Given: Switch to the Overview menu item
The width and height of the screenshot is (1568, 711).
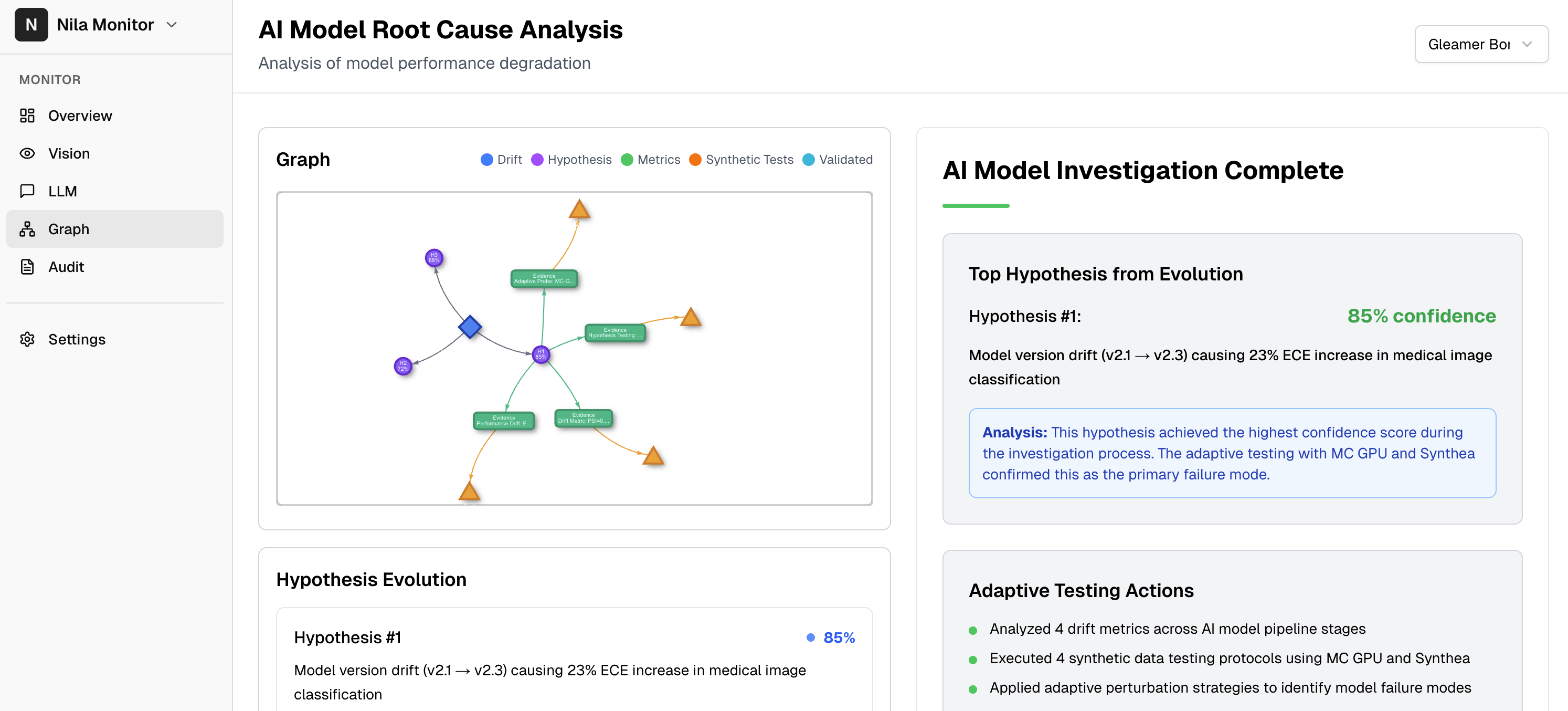Looking at the screenshot, I should coord(80,115).
